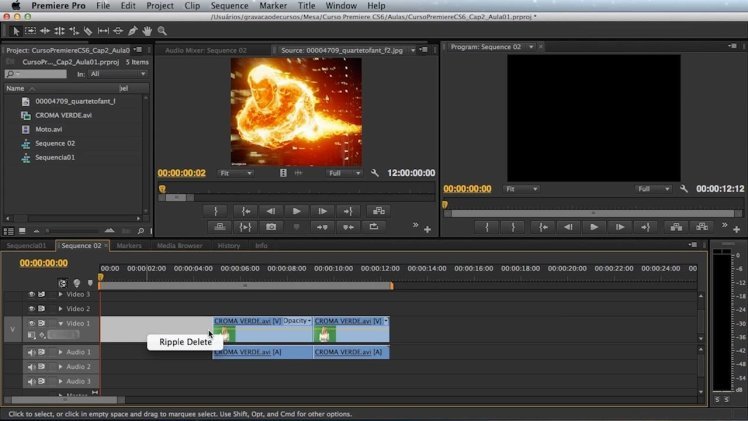Play the Program monitor sequence

[594, 227]
